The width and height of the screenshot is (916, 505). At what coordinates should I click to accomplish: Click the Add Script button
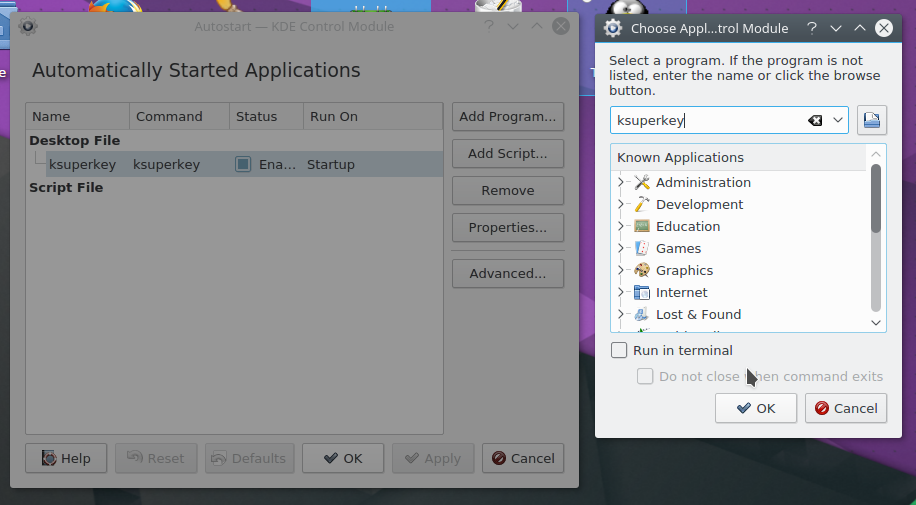pos(508,154)
